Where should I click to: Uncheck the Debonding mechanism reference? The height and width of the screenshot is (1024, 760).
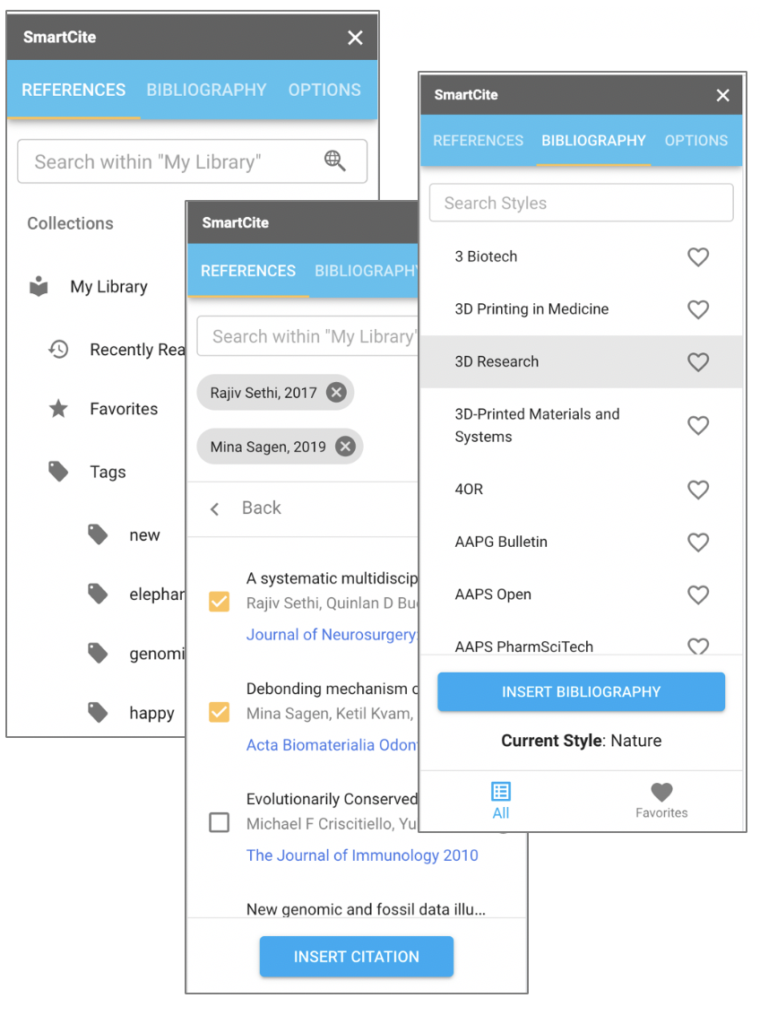(219, 712)
